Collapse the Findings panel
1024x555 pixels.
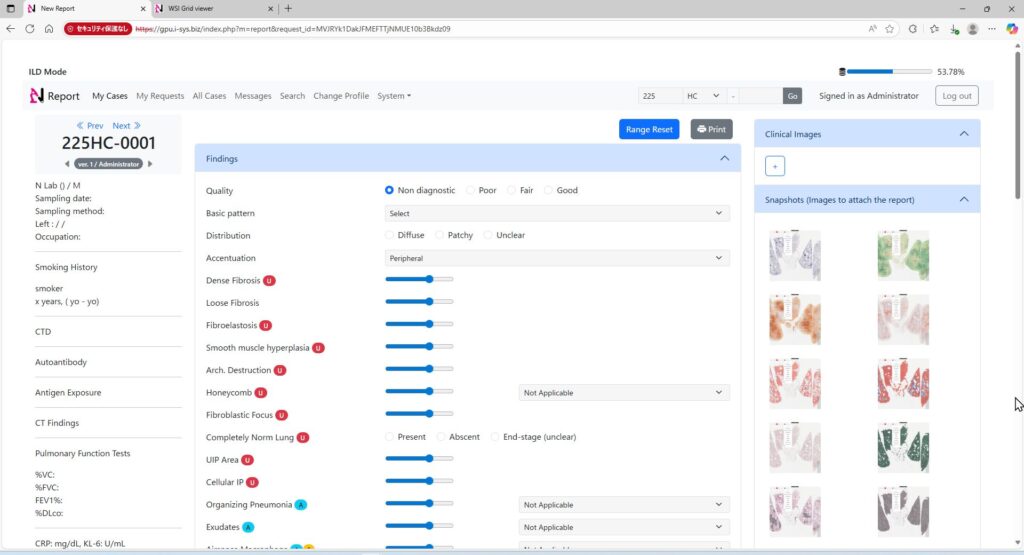tap(724, 158)
